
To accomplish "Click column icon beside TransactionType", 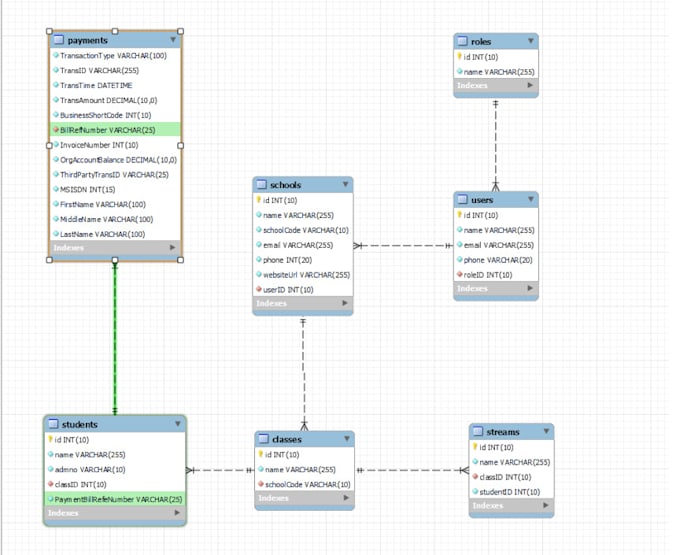I will [56, 55].
